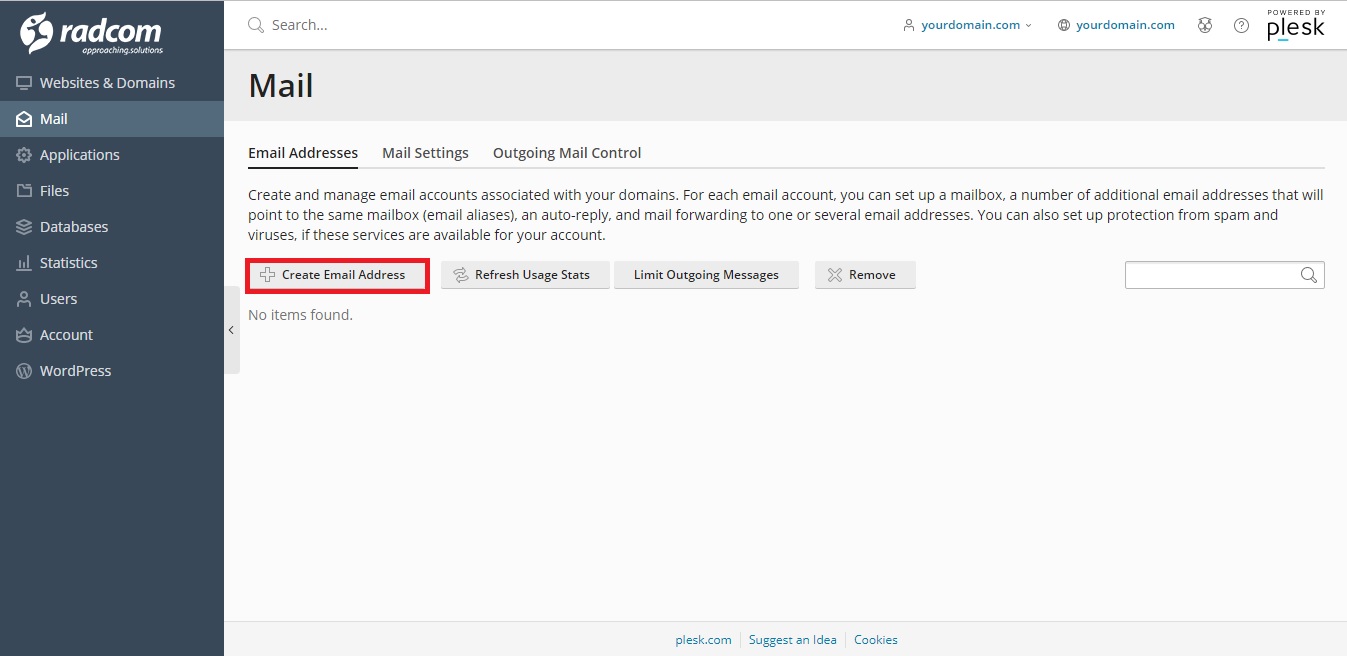1347x656 pixels.
Task: Click the radcom logo
Action: point(92,34)
